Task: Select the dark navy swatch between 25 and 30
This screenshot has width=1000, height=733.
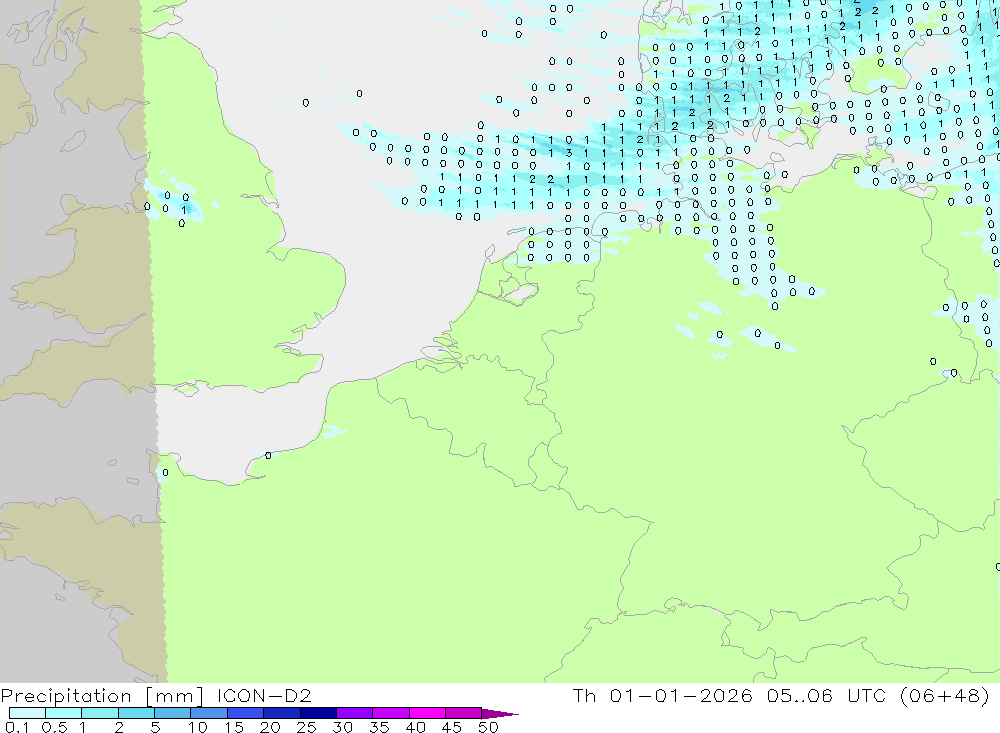Action: (318, 713)
